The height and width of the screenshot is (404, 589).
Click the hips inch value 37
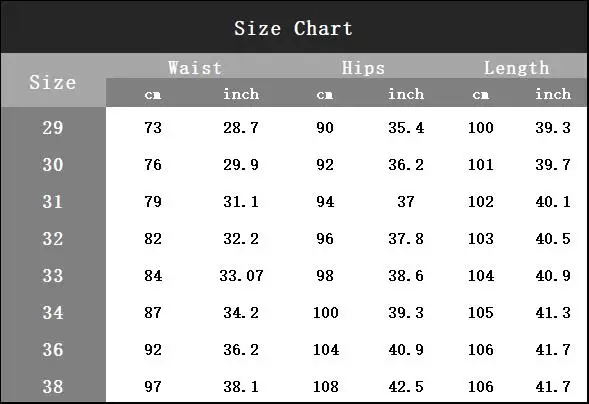click(x=406, y=202)
